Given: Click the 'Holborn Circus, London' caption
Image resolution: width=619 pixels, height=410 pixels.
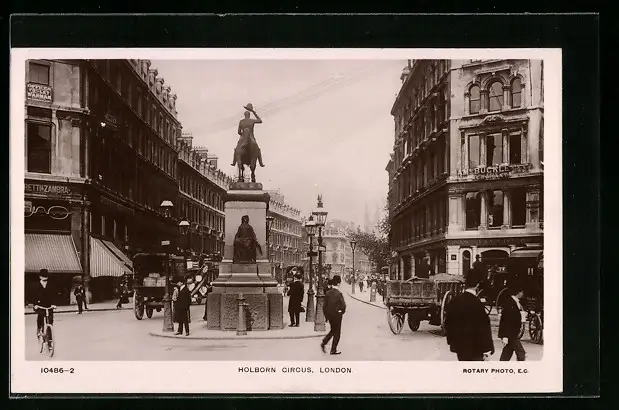Looking at the screenshot, I should tap(294, 370).
